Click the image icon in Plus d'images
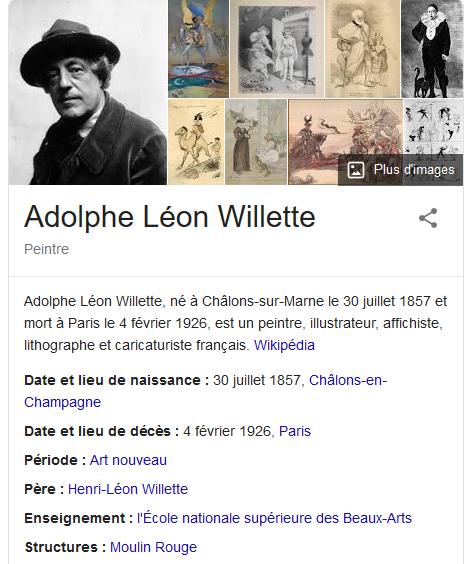Viewport: 470px width, 564px height. pos(356,169)
